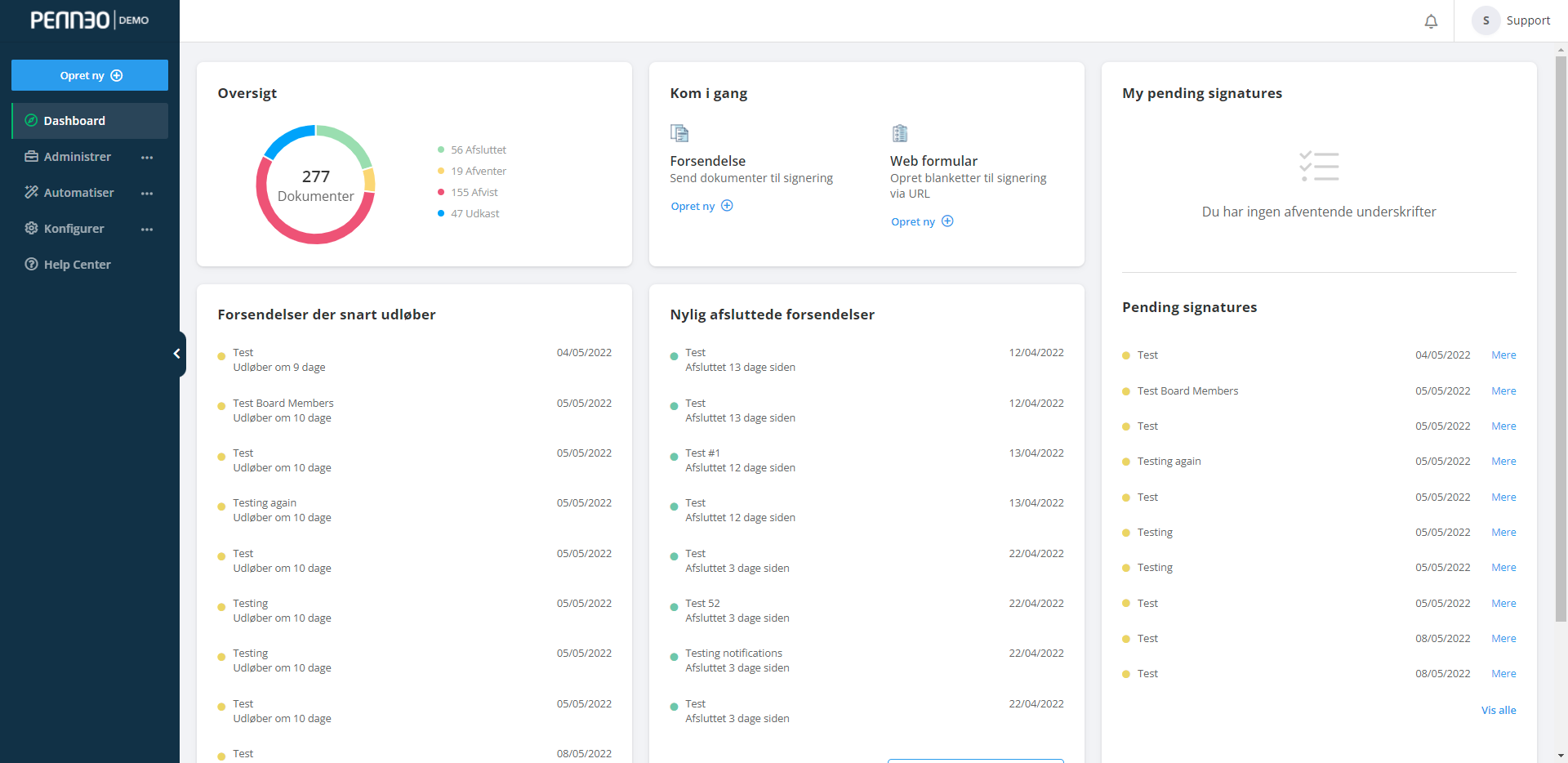Click the plus circle beside Web formular Opret ny

click(x=947, y=221)
